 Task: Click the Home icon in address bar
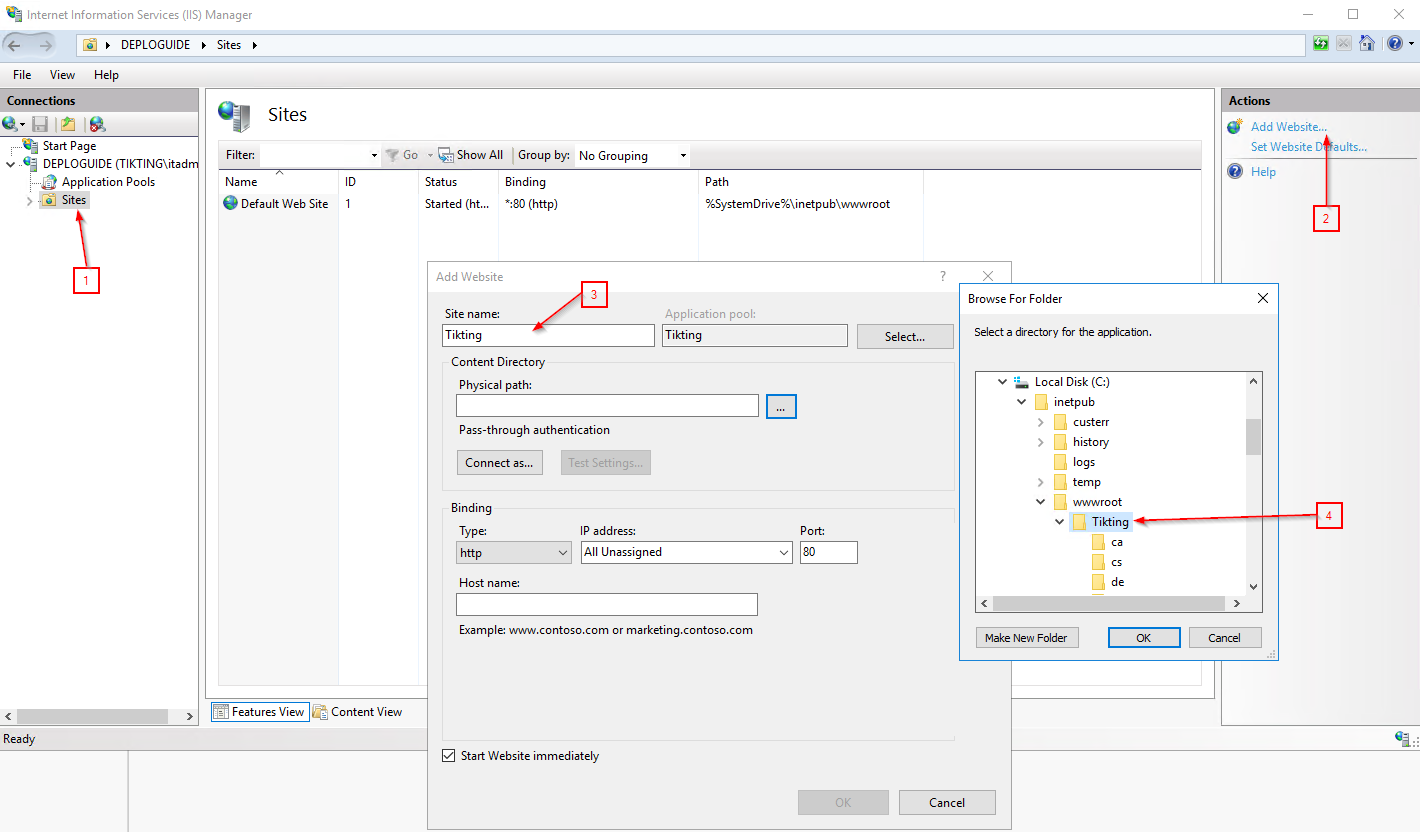(1367, 44)
